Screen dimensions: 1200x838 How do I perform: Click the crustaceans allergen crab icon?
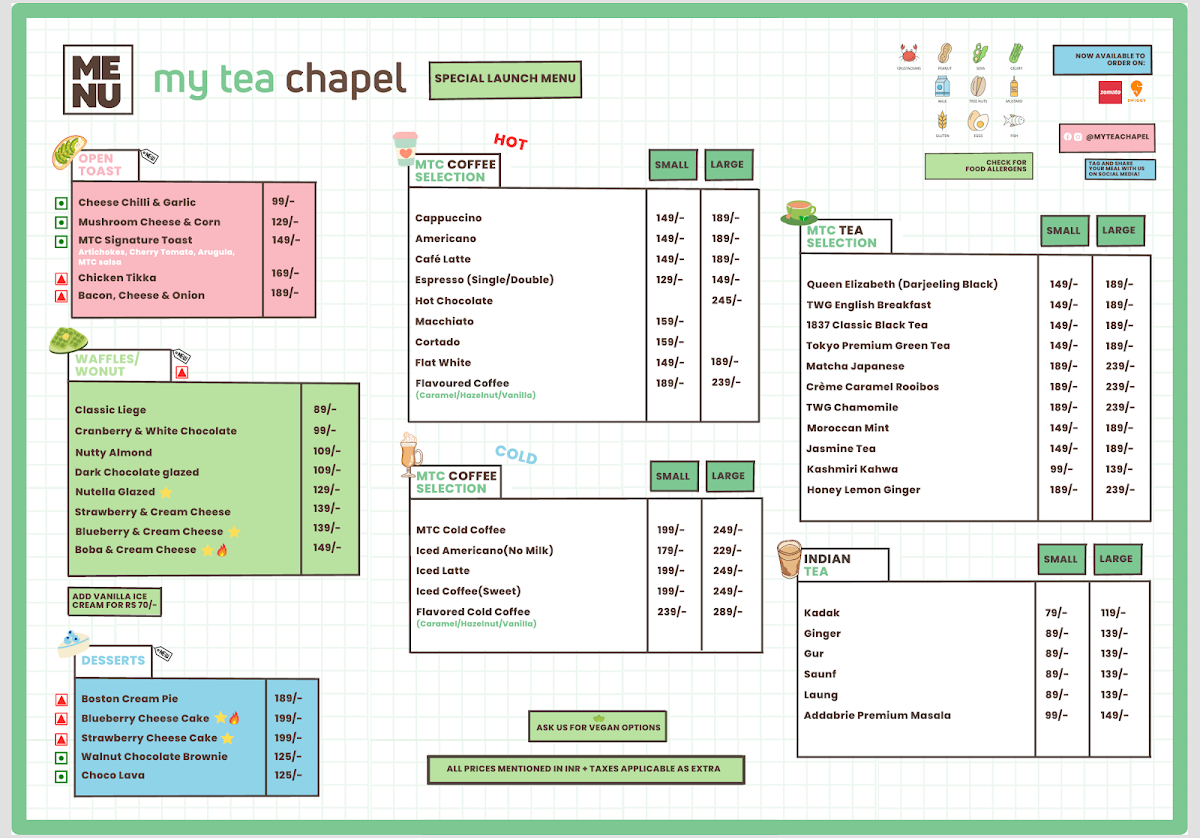coord(909,54)
